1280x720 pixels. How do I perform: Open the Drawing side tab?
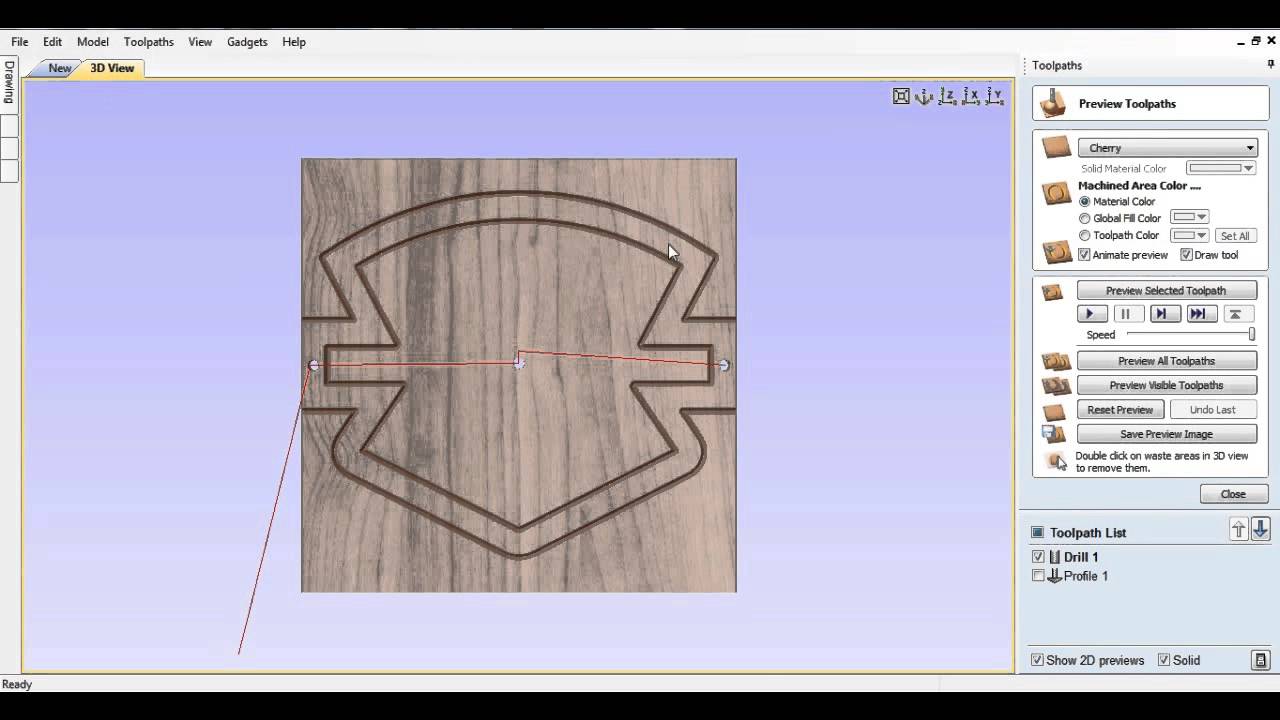pyautogui.click(x=9, y=82)
